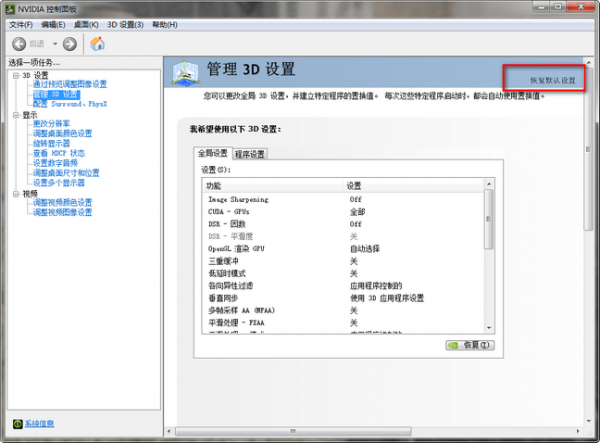The height and width of the screenshot is (443, 600).
Task: Select 管理 3D 设置 in the tree
Action: pyautogui.click(x=56, y=94)
